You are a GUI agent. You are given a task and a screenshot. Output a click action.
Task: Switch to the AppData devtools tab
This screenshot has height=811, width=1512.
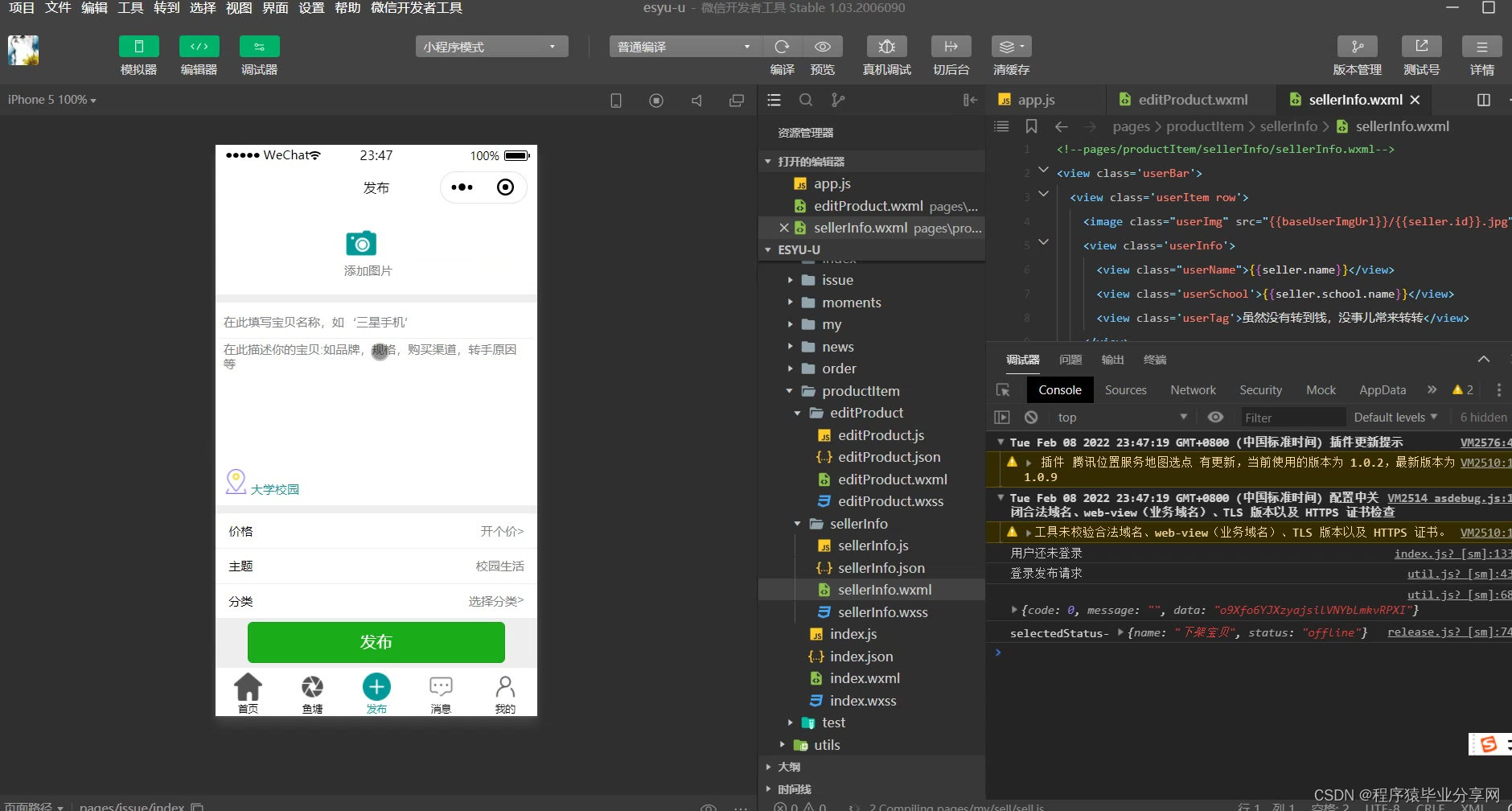[1383, 390]
